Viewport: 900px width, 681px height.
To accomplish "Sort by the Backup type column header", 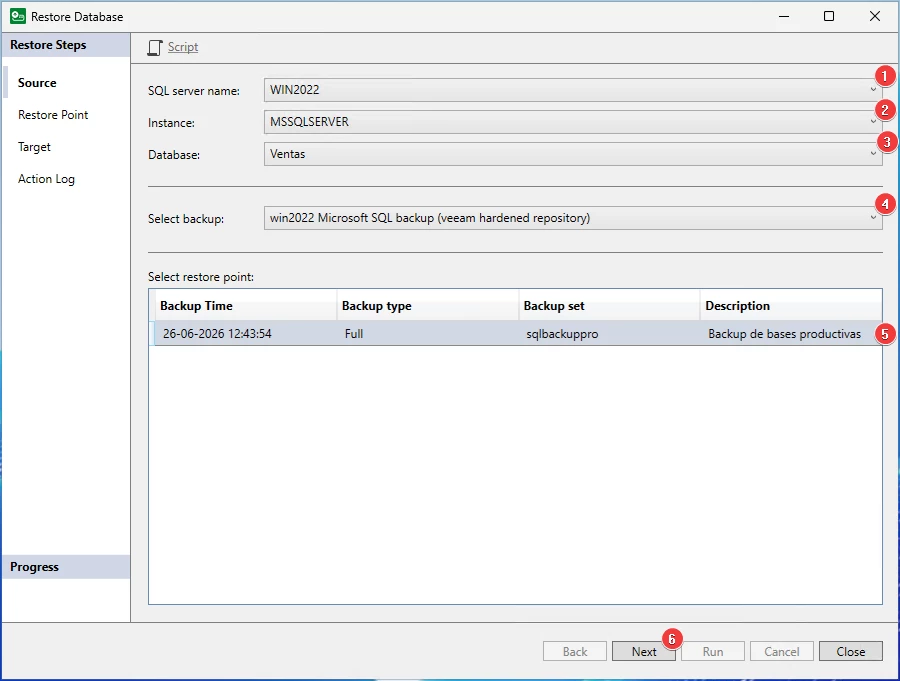I will pyautogui.click(x=428, y=305).
